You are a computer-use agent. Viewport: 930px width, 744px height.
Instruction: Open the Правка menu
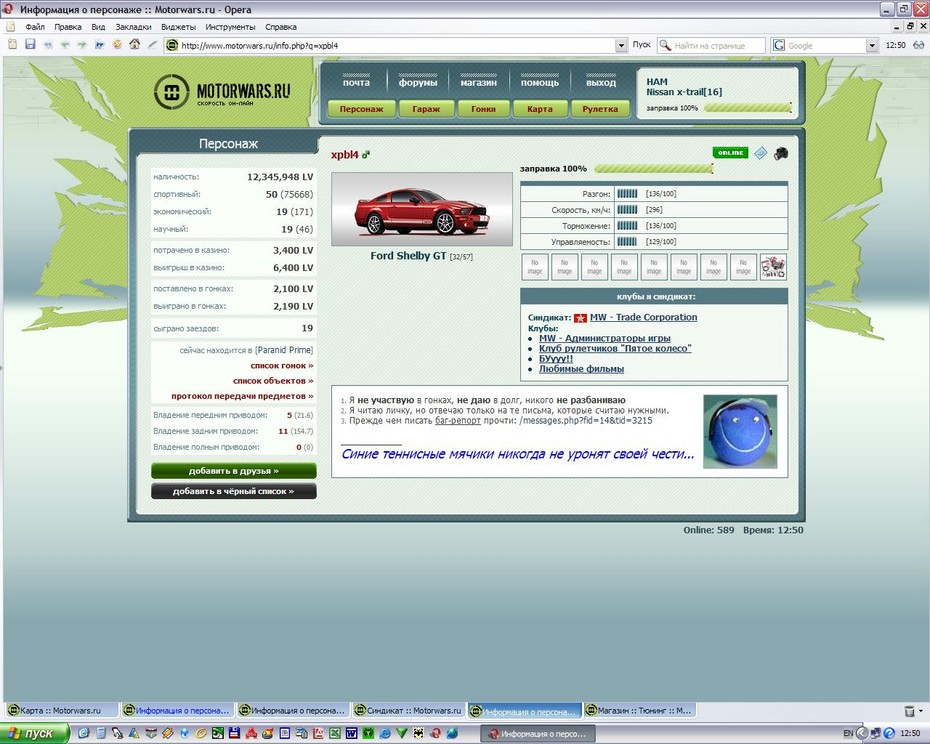68,27
